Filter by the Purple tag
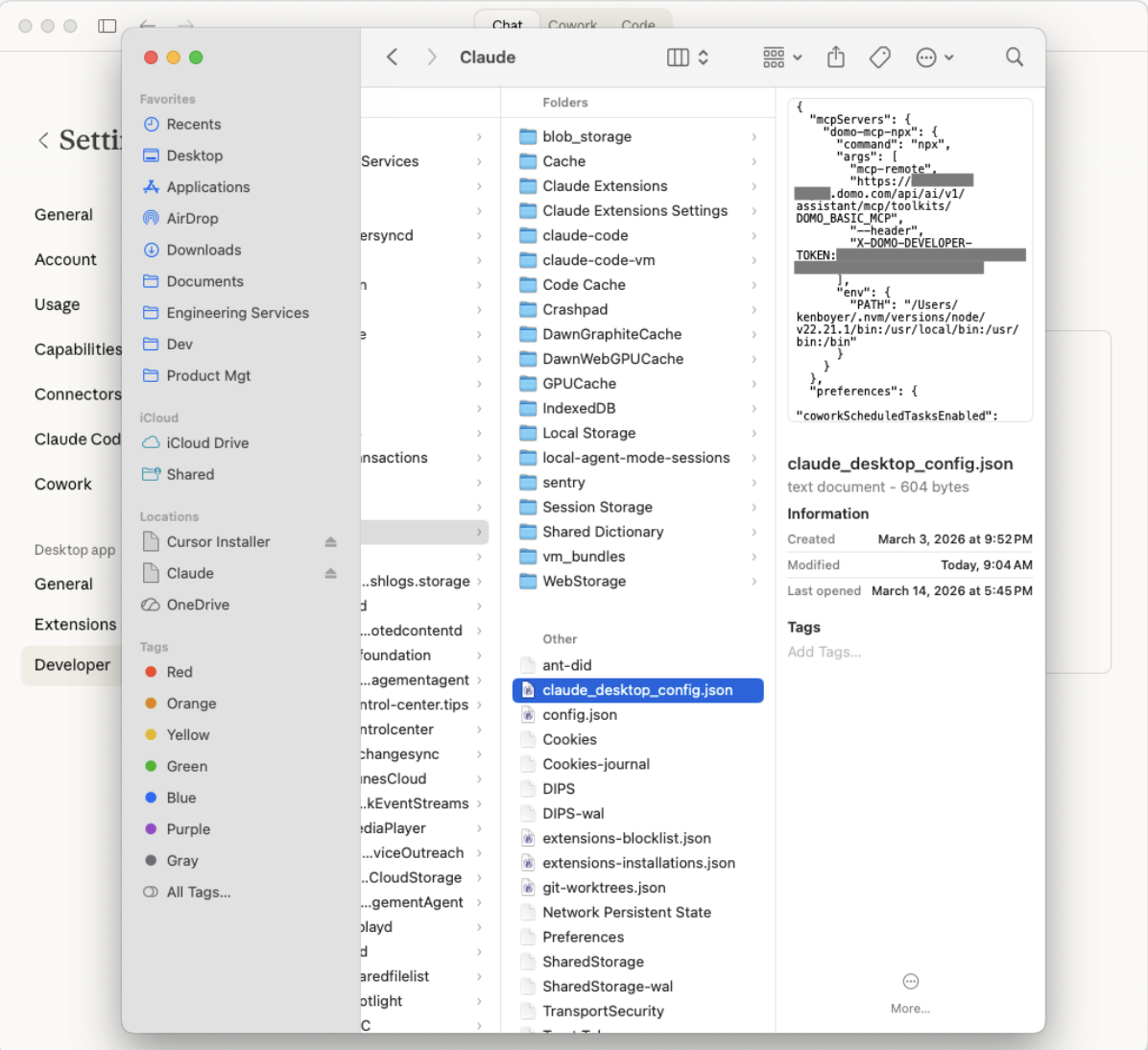 tap(188, 830)
